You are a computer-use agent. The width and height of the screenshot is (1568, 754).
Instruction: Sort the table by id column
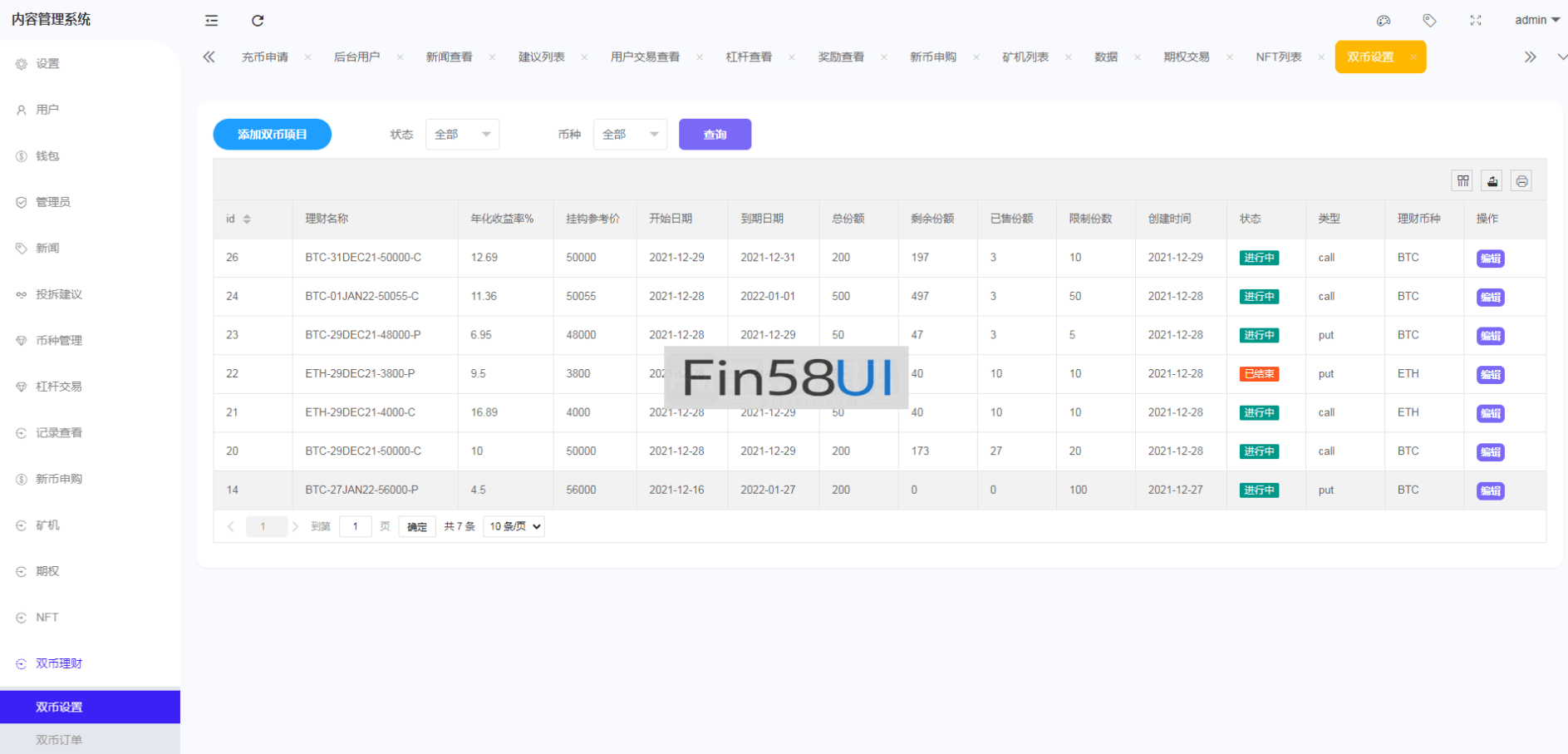(x=247, y=219)
